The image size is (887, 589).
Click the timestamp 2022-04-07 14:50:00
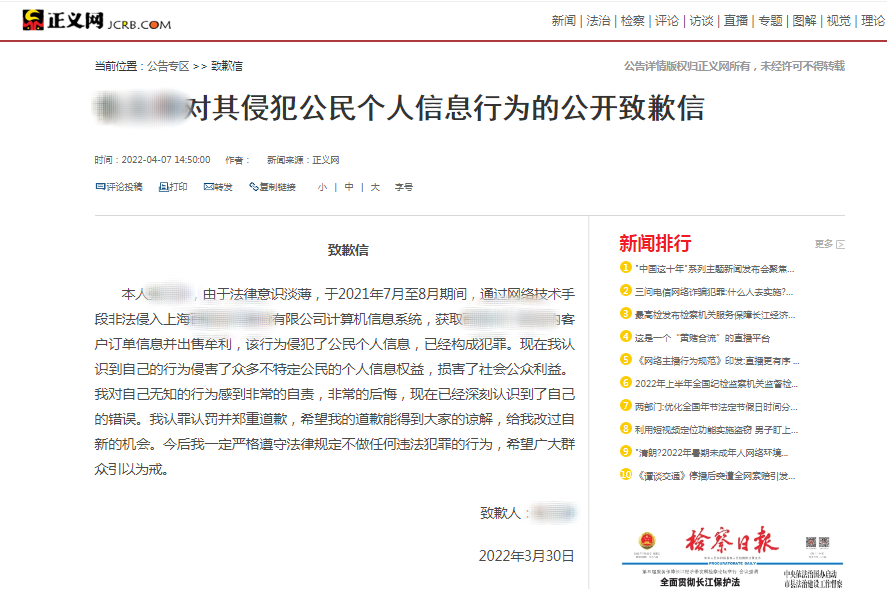166,160
